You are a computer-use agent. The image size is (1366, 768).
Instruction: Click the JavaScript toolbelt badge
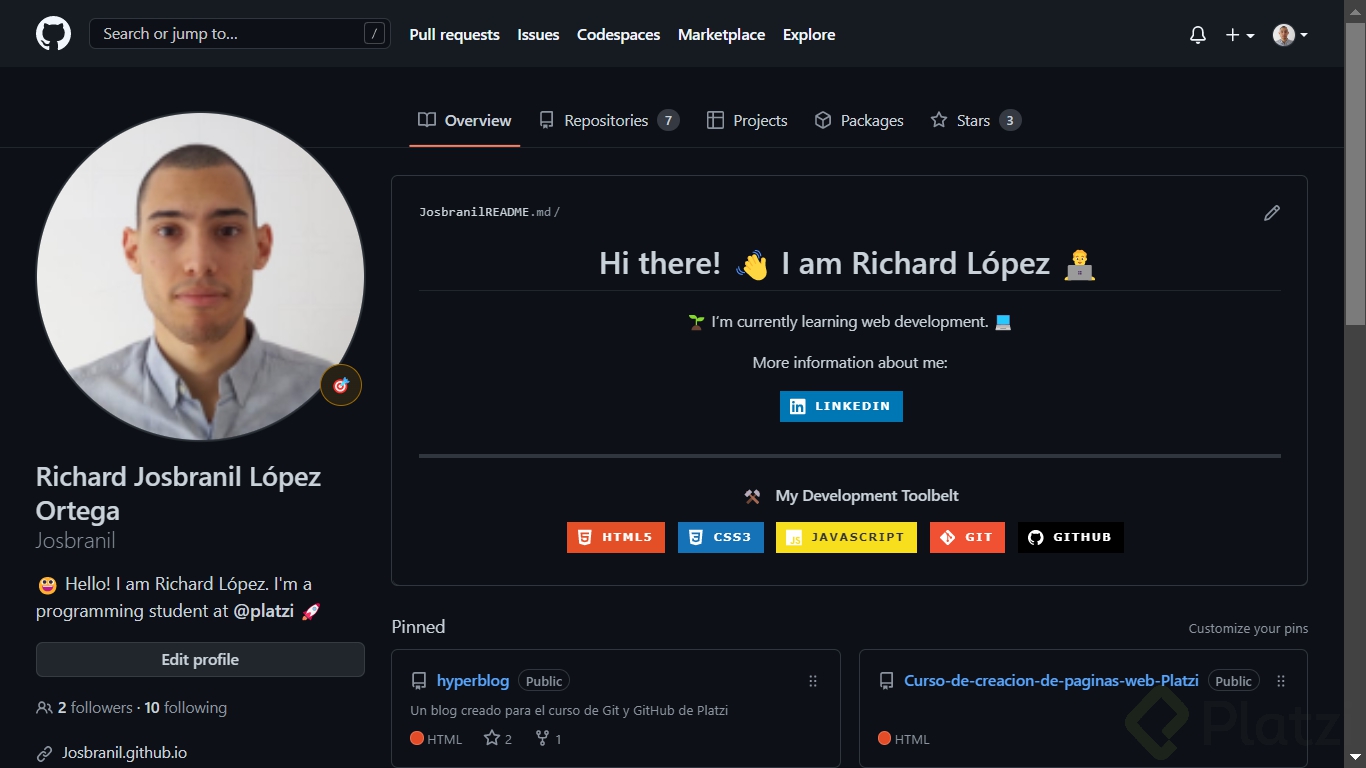click(x=845, y=537)
